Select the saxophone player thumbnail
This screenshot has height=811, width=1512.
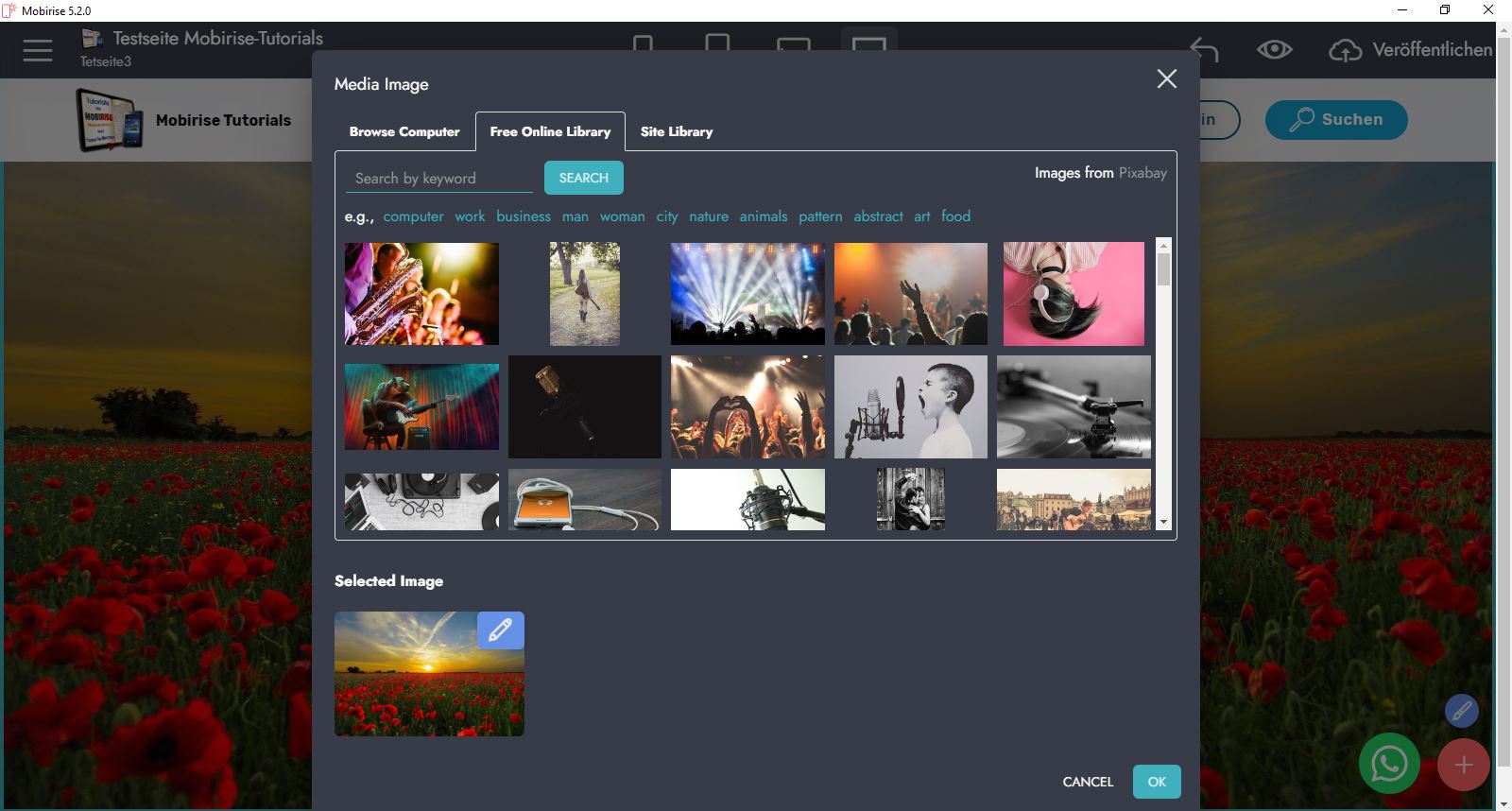(x=421, y=293)
